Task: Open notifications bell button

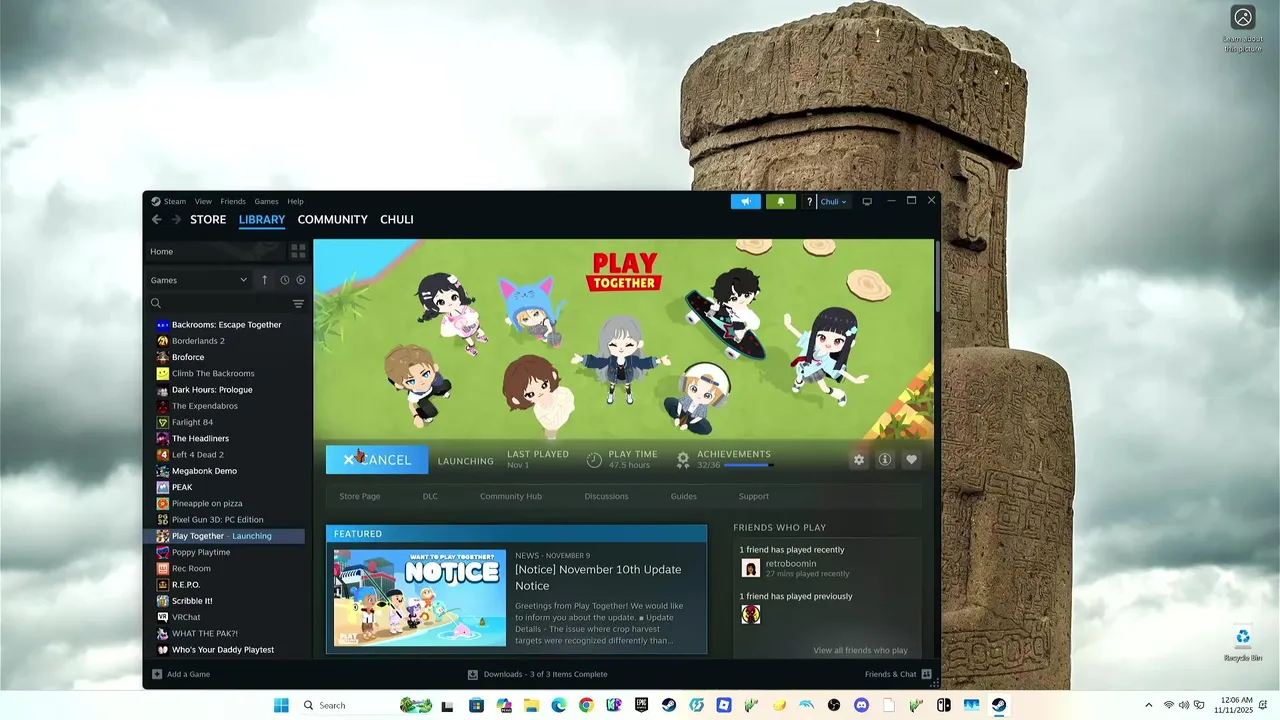Action: point(781,201)
